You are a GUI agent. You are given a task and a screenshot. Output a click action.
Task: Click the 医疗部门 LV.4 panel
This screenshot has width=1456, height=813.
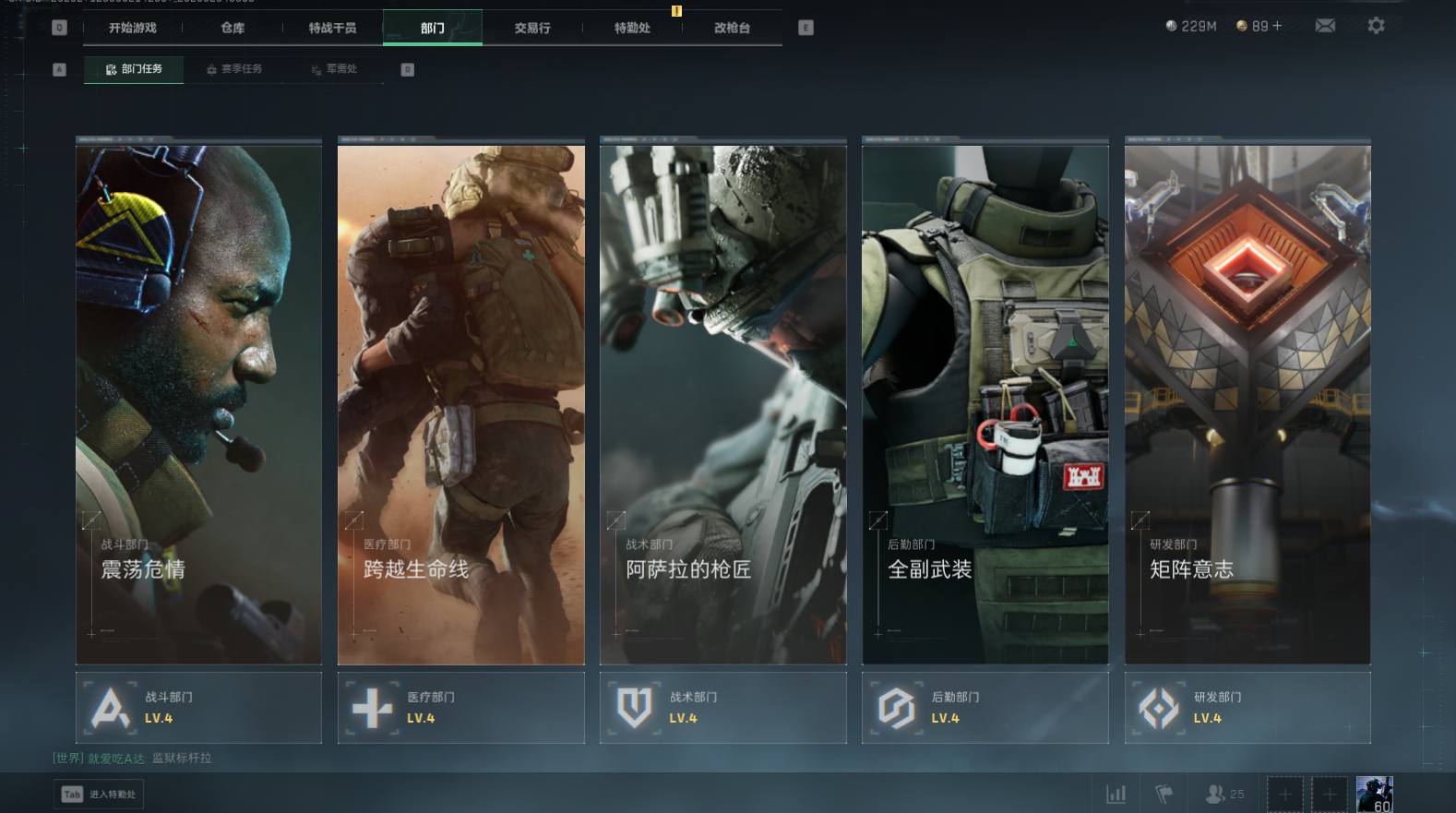pos(461,708)
